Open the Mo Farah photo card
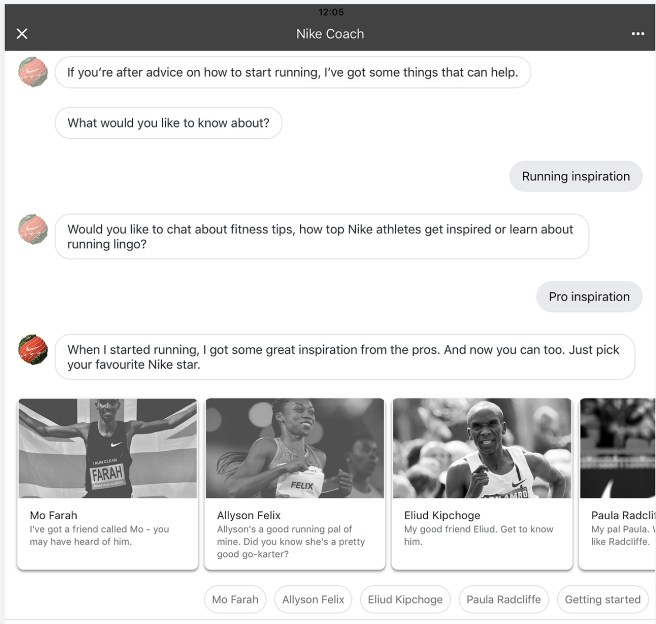The image size is (656, 624). coord(108,448)
